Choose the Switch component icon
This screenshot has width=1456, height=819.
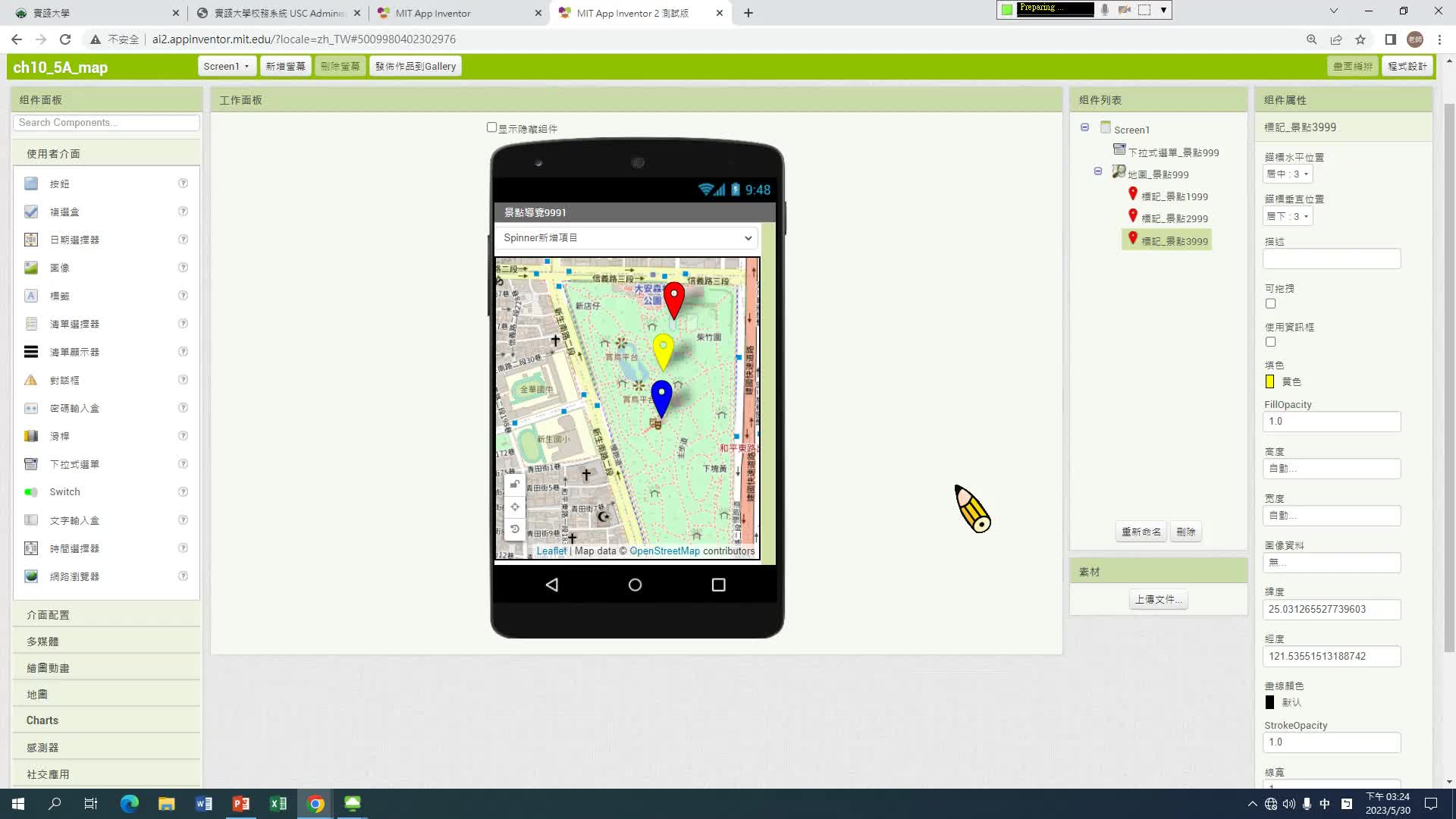(x=31, y=492)
